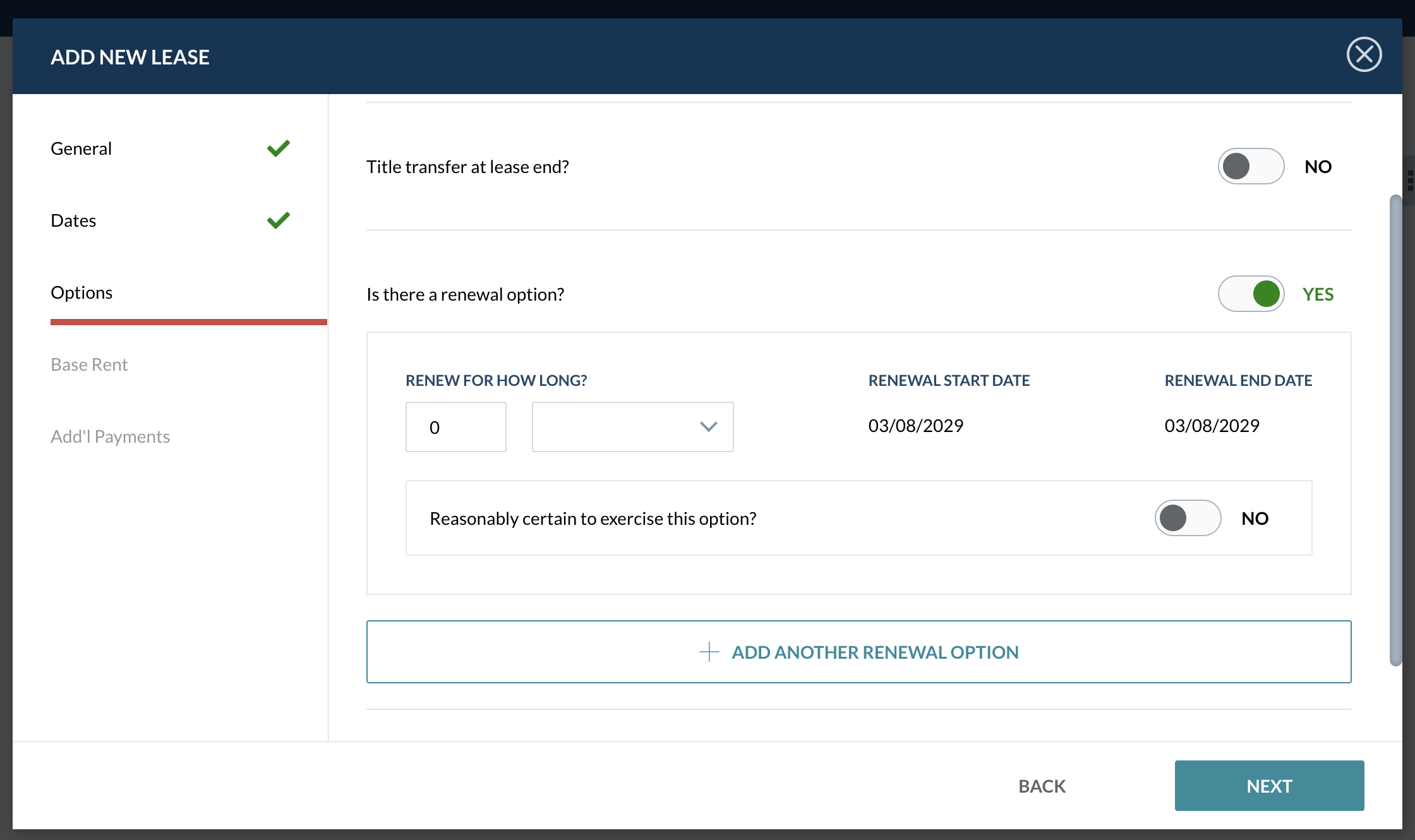Click the Back button
Image resolution: width=1415 pixels, height=840 pixels.
click(1042, 786)
